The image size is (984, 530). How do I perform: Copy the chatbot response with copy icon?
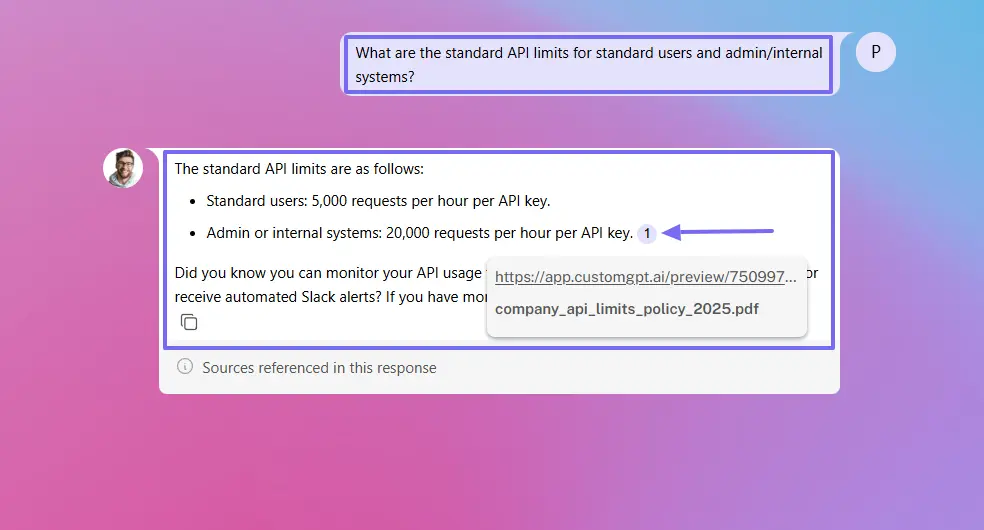point(189,322)
